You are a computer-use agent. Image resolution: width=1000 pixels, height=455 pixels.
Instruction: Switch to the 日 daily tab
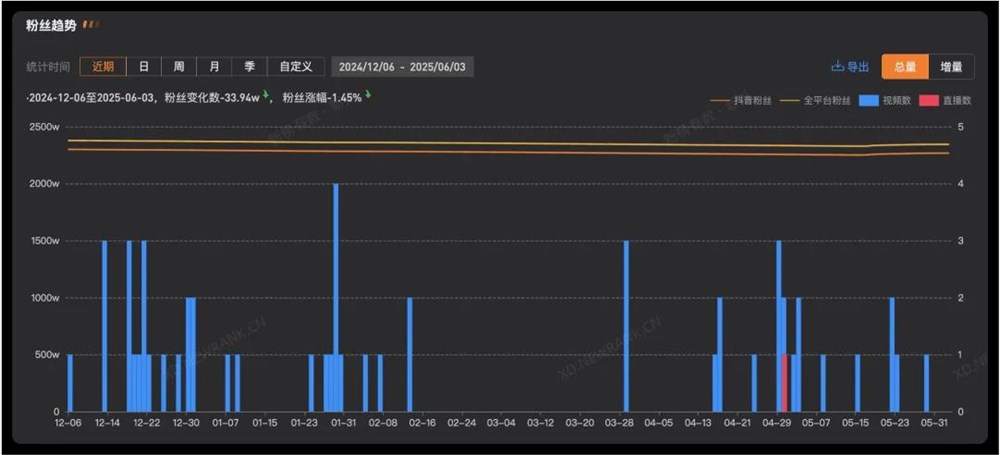pyautogui.click(x=144, y=66)
